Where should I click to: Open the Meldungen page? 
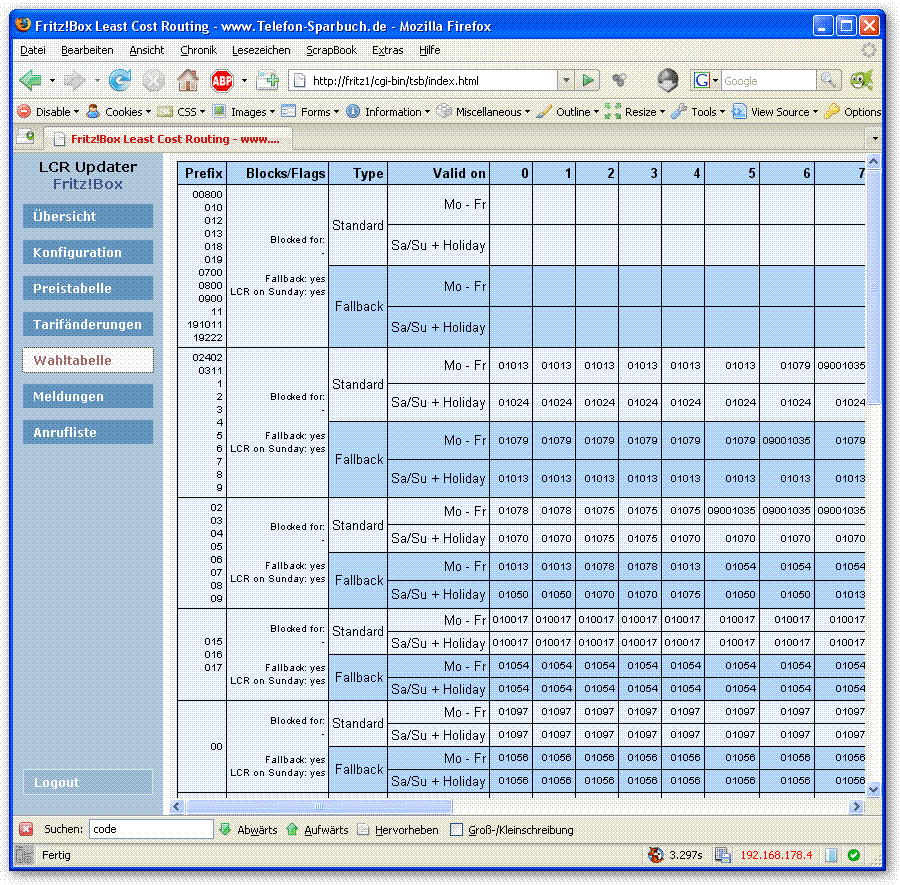point(88,397)
